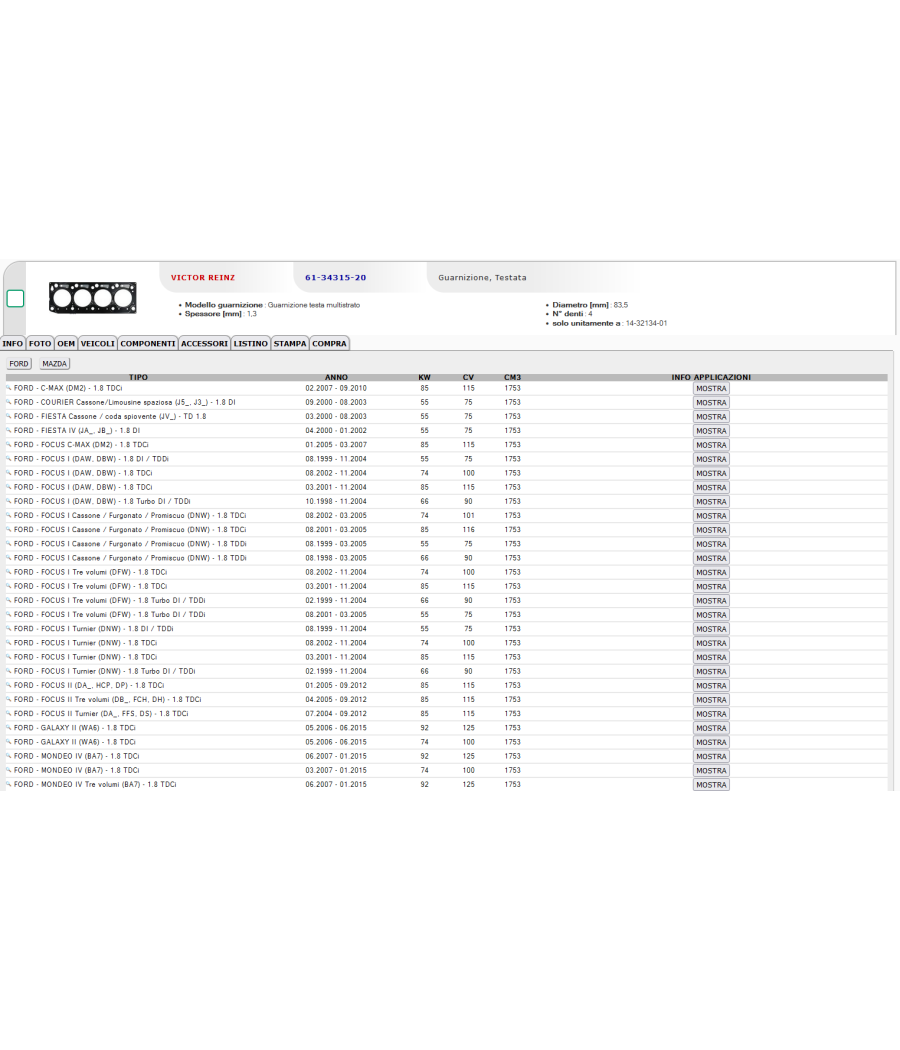Tick the checkbox beside the gasket image

[15, 299]
